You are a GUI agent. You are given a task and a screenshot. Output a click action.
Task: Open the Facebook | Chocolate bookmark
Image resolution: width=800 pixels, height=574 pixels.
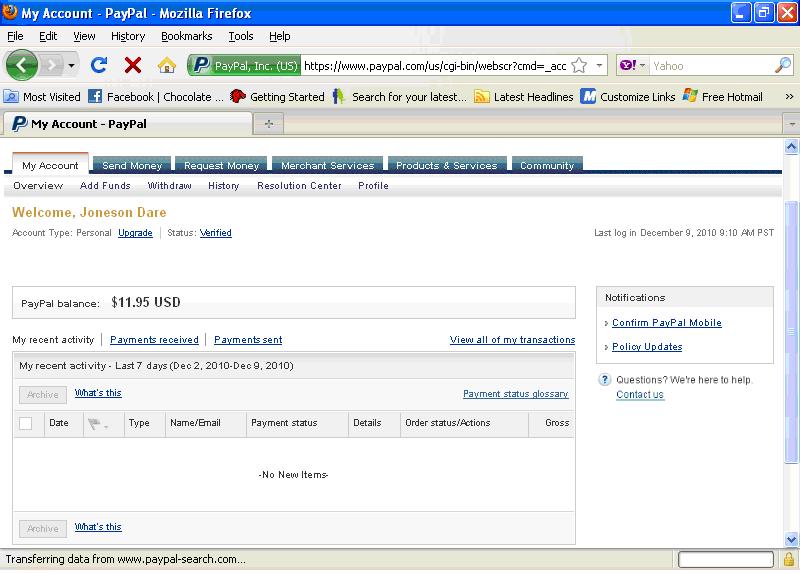click(156, 96)
